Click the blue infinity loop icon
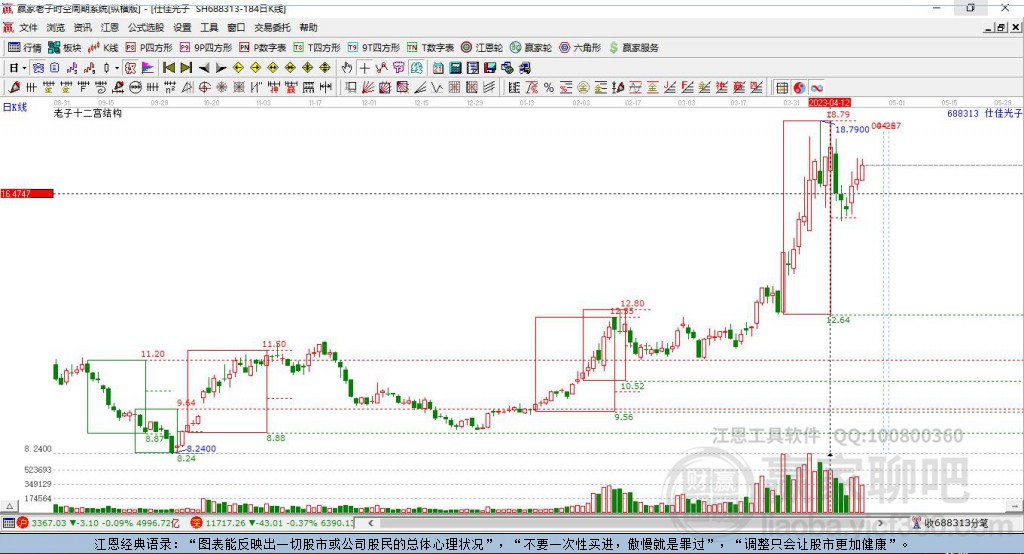This screenshot has width=1024, height=554. (x=817, y=88)
